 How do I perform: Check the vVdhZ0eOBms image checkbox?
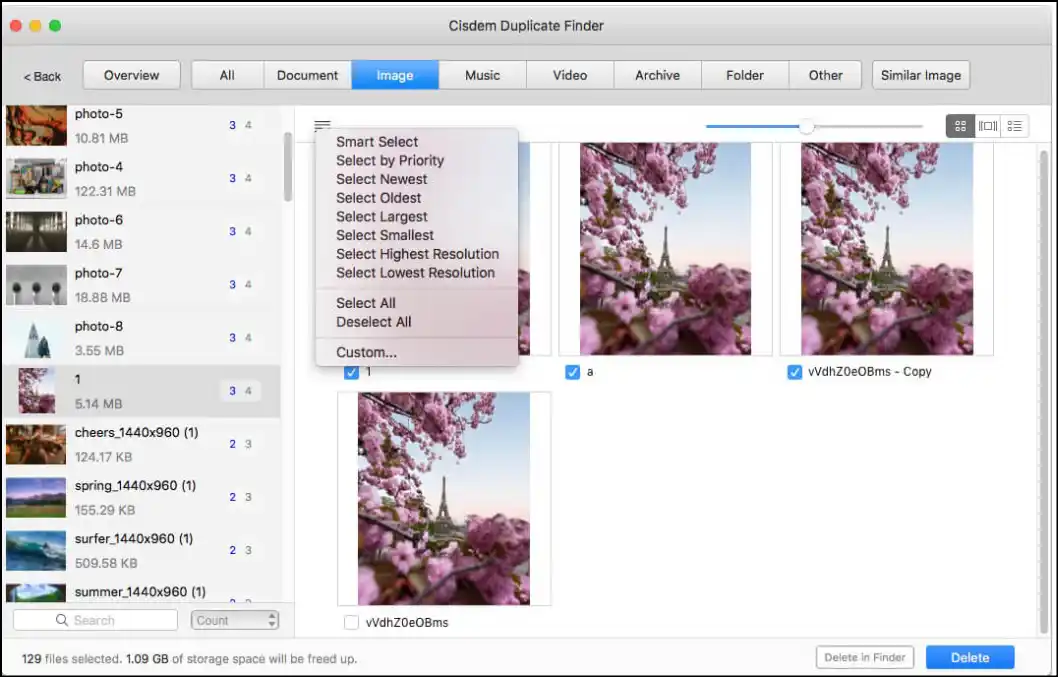pos(352,622)
